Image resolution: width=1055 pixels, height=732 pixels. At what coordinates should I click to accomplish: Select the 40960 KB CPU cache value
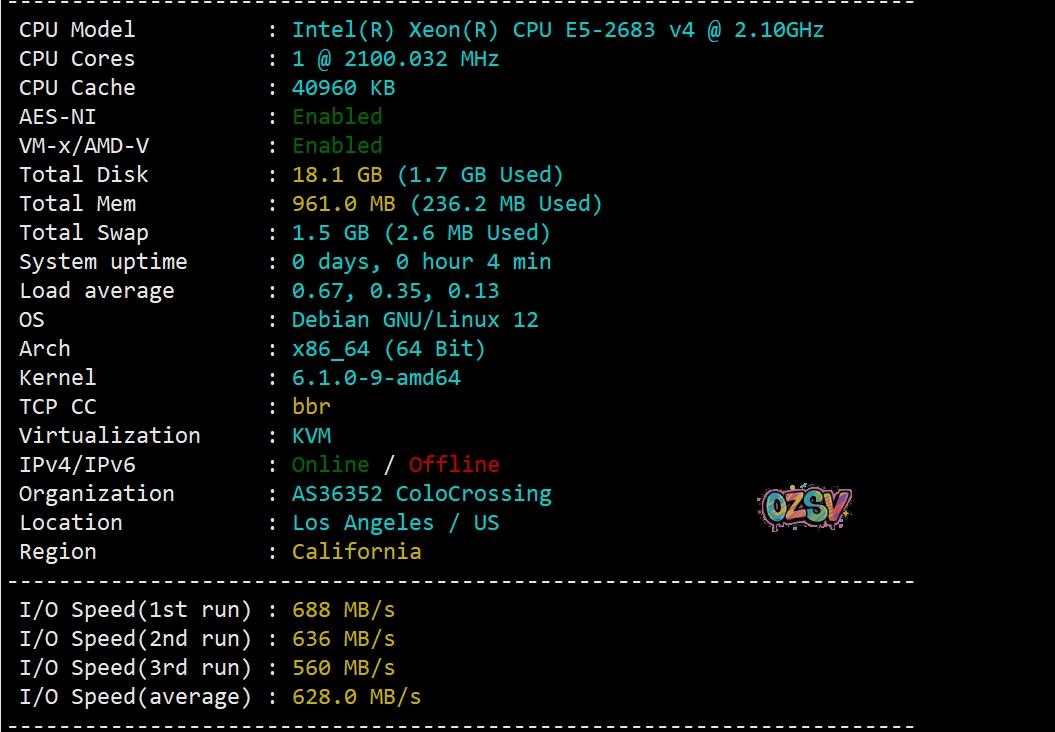(x=343, y=88)
